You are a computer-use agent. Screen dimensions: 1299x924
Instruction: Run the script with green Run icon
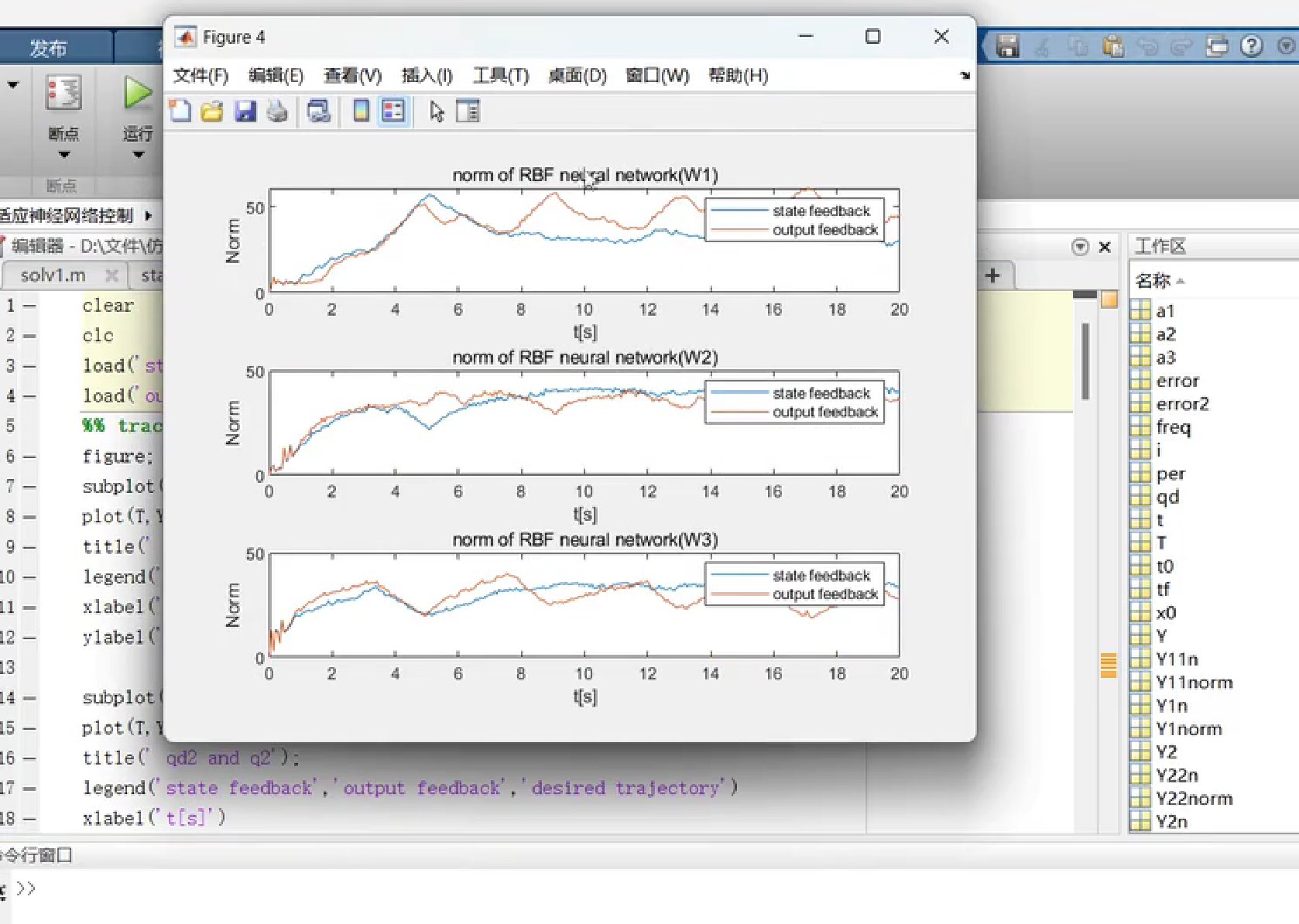pos(137,93)
